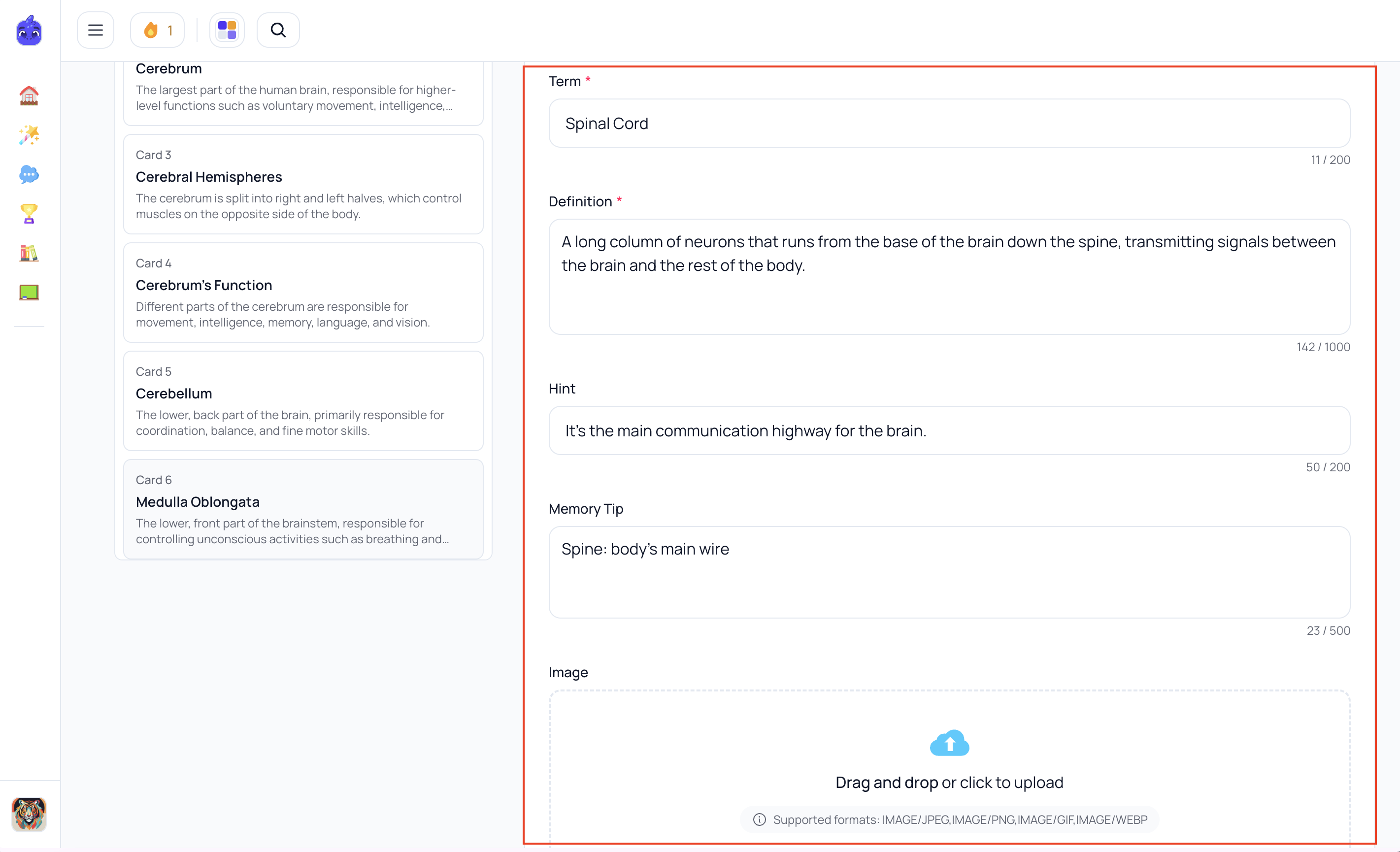Open the tiger profile avatar

[x=29, y=814]
